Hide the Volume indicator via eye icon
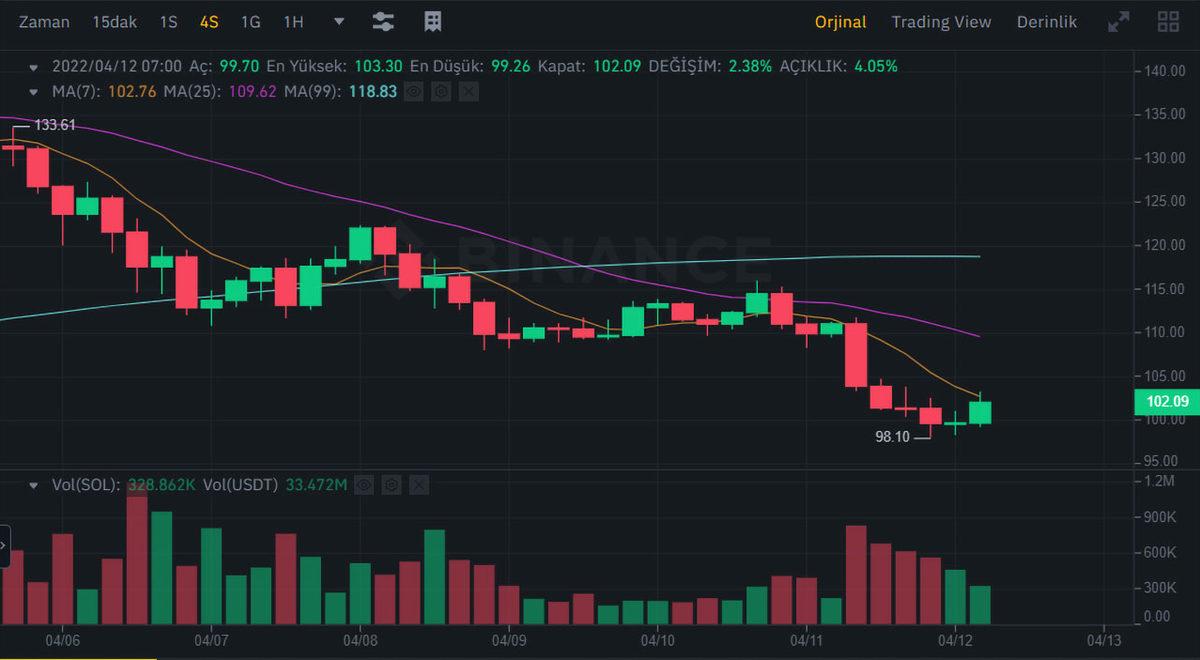Image resolution: width=1200 pixels, height=660 pixels. point(364,485)
